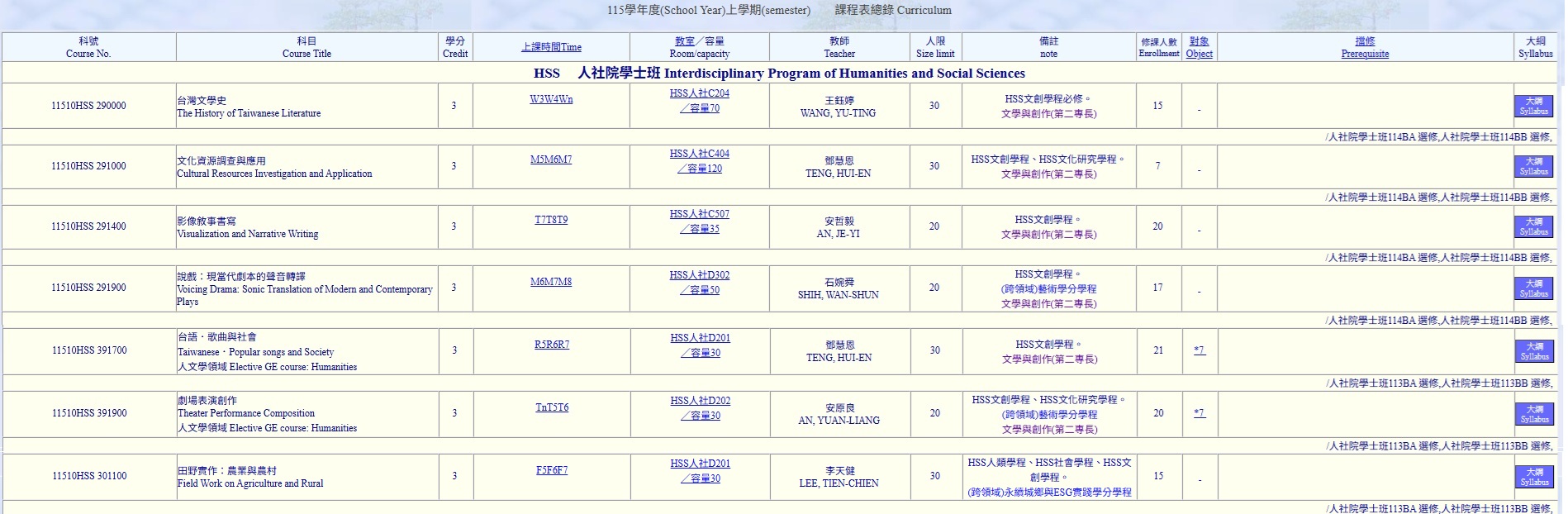This screenshot has width=1568, height=514.
Task: Open room link HSS人社C404
Action: click(x=700, y=154)
